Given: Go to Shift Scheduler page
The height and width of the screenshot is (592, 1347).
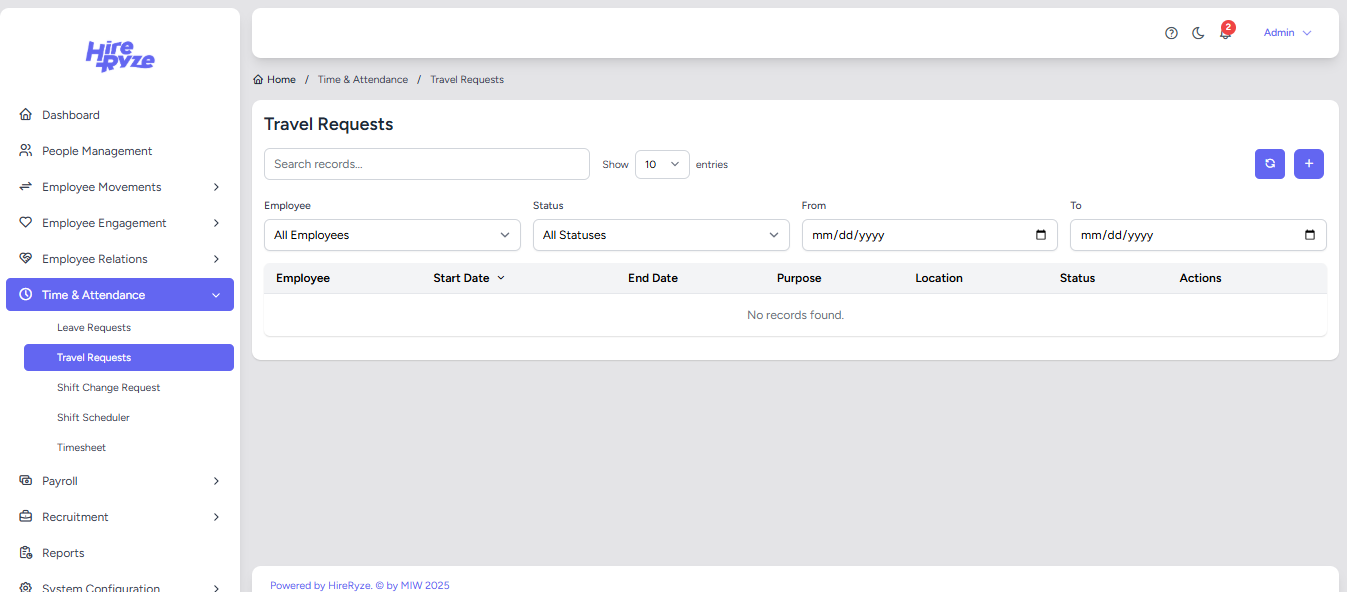Looking at the screenshot, I should click(93, 418).
